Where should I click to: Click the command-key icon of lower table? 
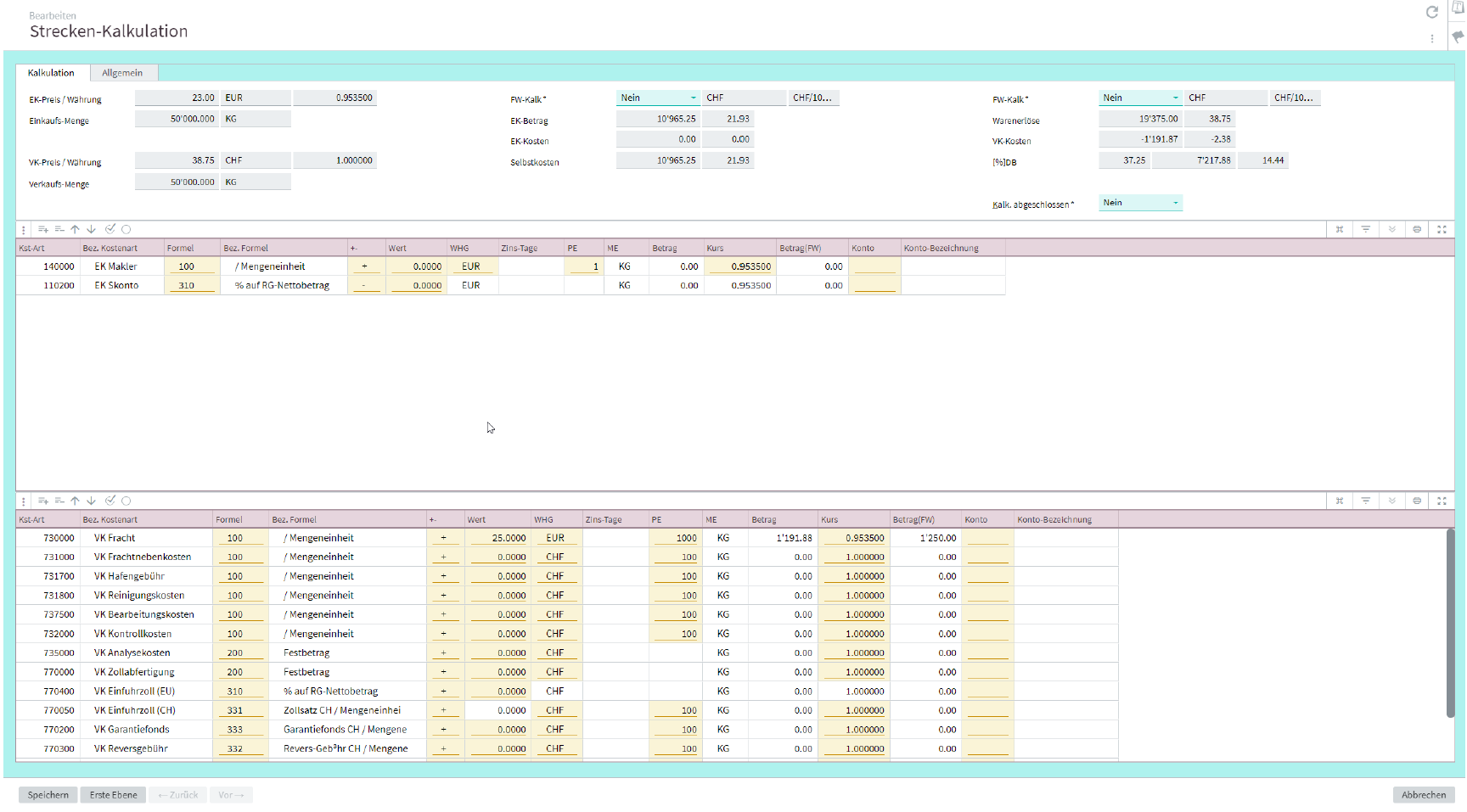(x=1340, y=501)
